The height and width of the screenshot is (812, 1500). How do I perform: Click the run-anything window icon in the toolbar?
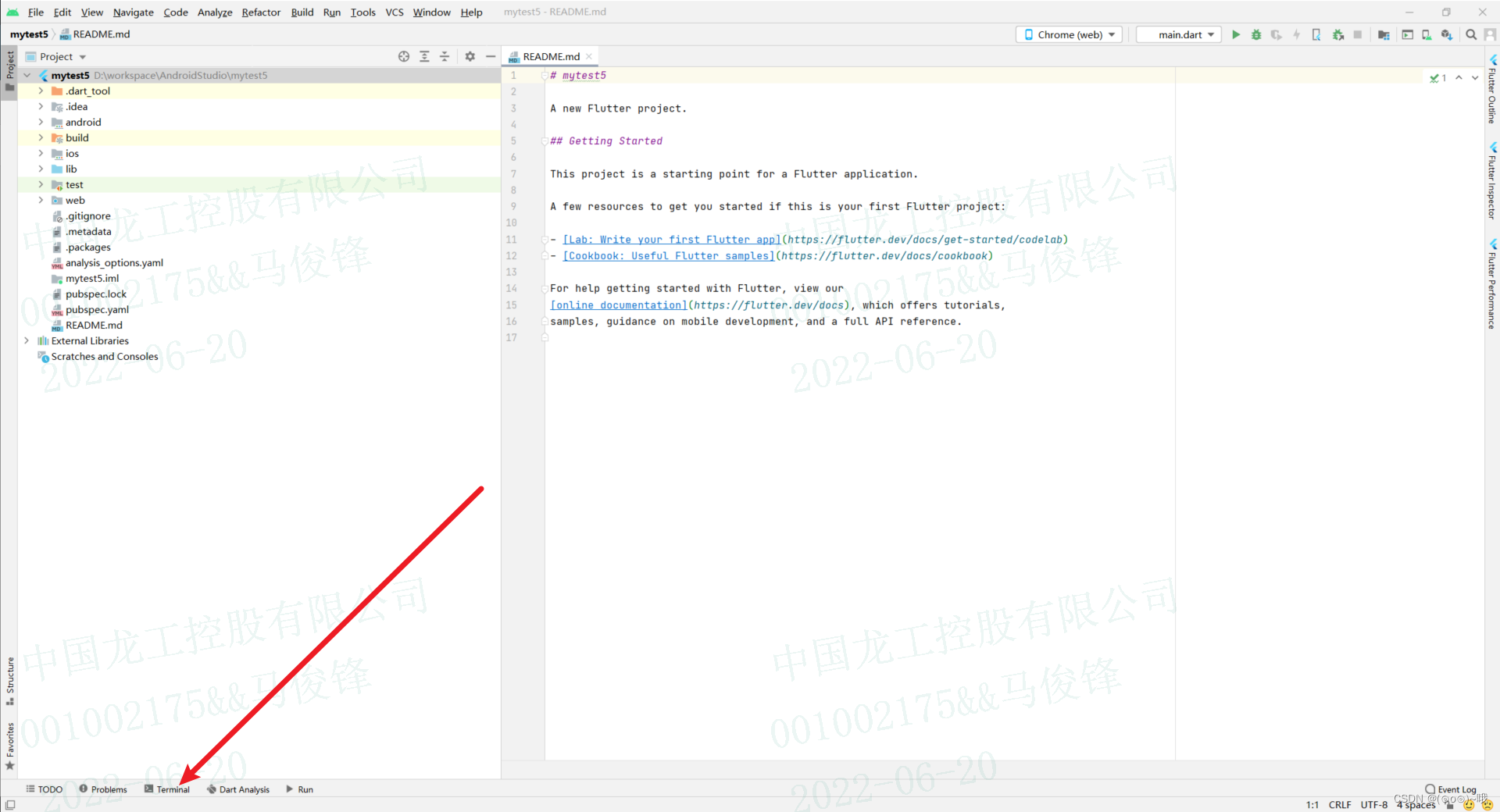(x=1407, y=34)
